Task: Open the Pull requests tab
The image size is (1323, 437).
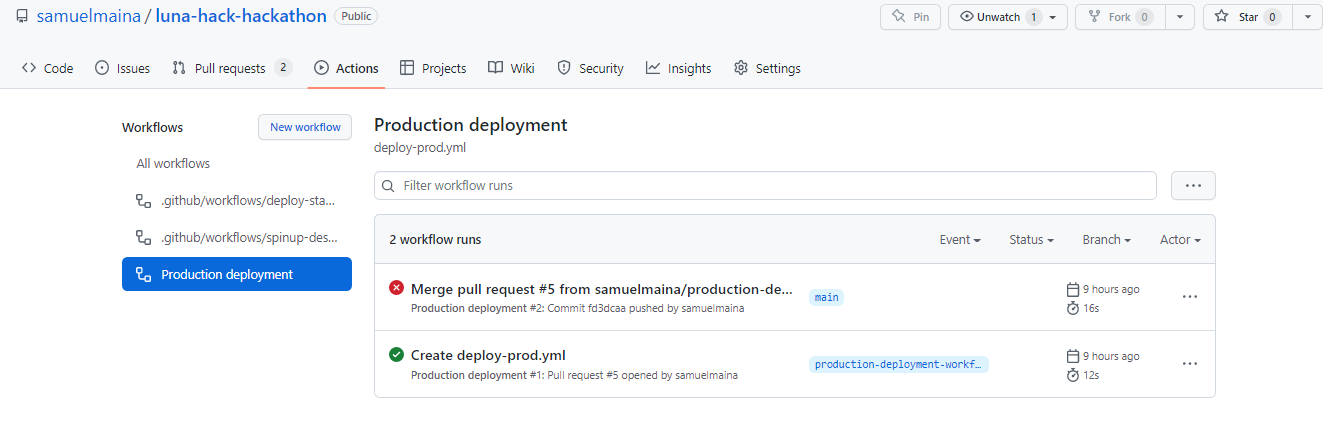Action: pos(231,68)
